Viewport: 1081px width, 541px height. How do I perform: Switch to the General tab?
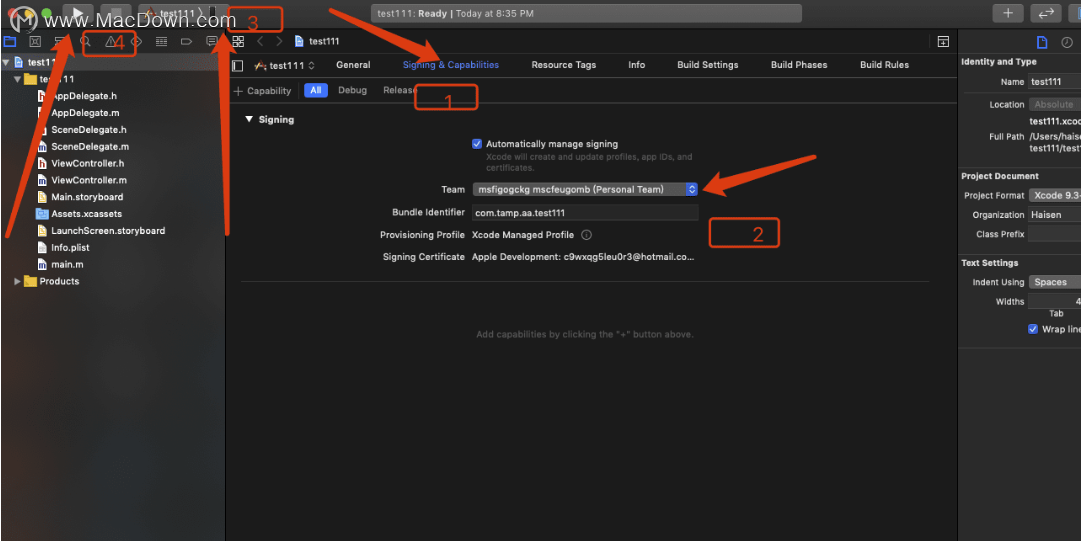[x=353, y=65]
